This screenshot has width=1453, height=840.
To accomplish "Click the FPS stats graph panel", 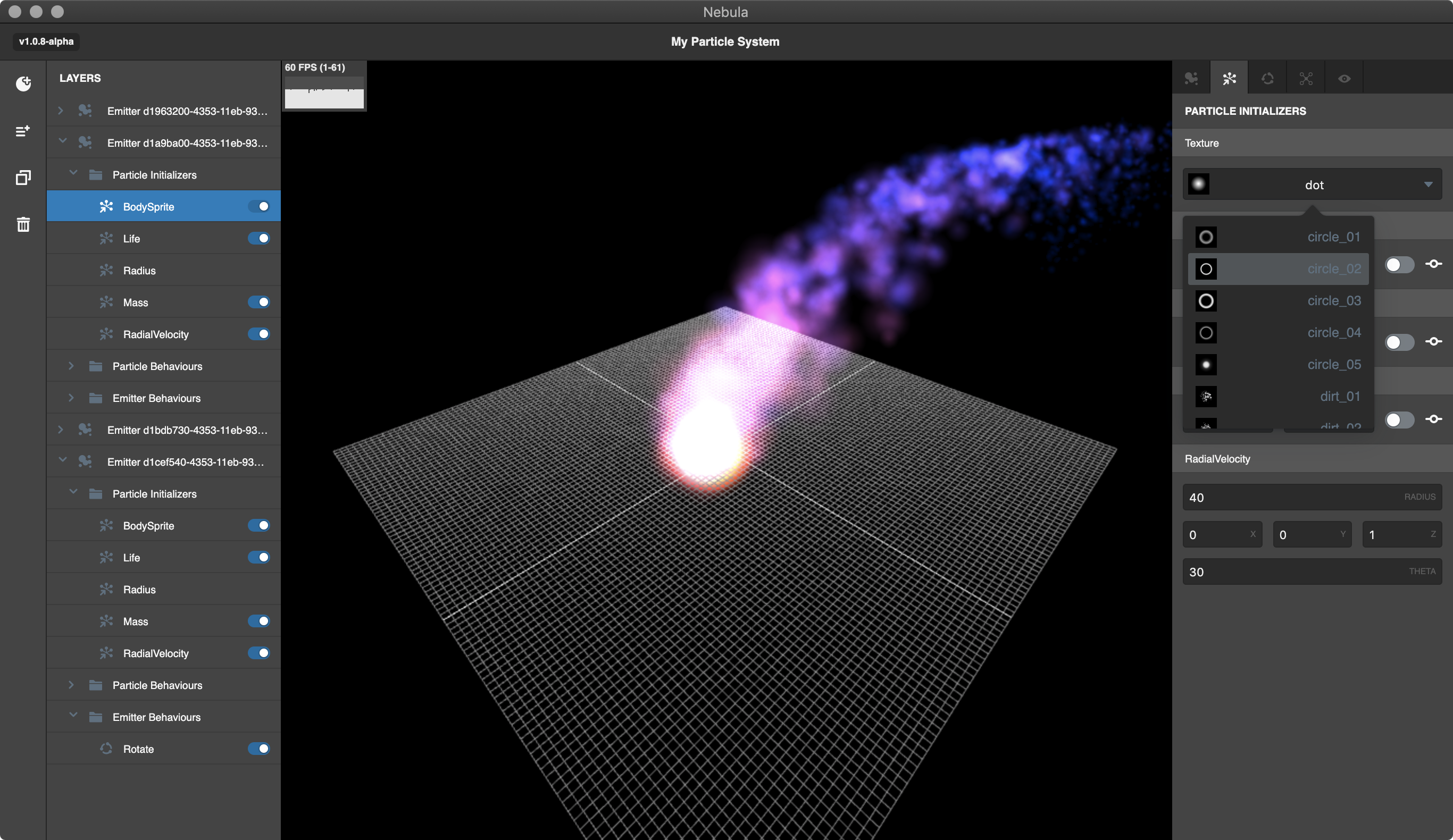I will click(x=324, y=93).
